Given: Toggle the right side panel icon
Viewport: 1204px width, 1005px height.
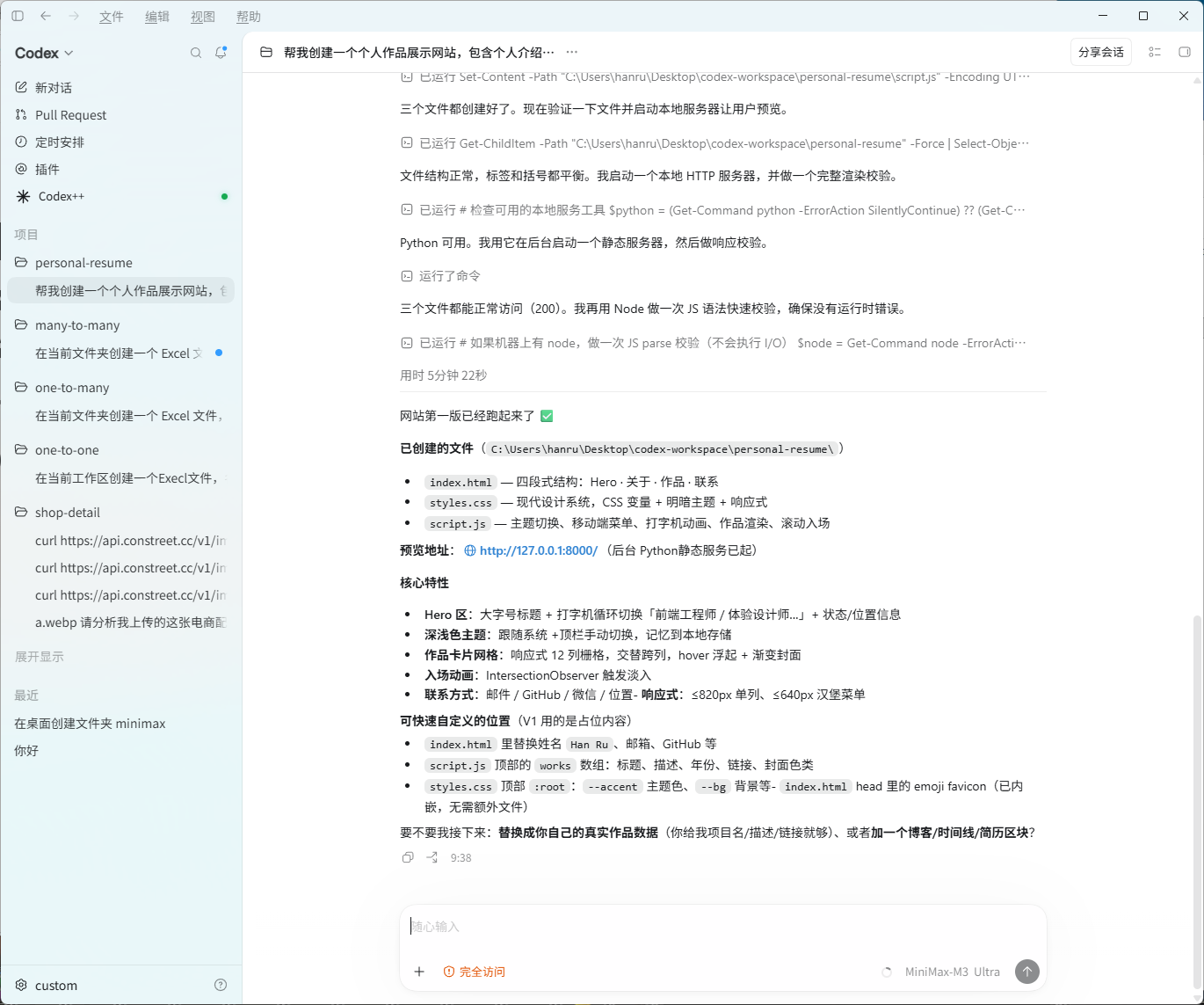Looking at the screenshot, I should coord(1184,52).
